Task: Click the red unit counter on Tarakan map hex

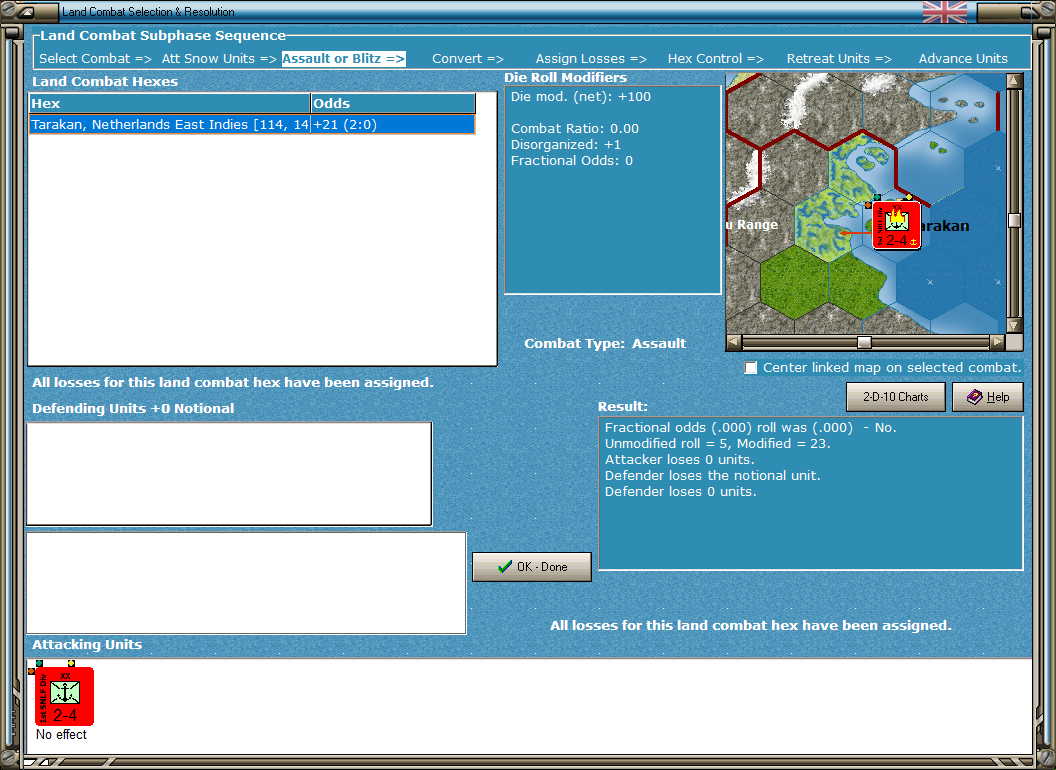Action: click(x=896, y=226)
